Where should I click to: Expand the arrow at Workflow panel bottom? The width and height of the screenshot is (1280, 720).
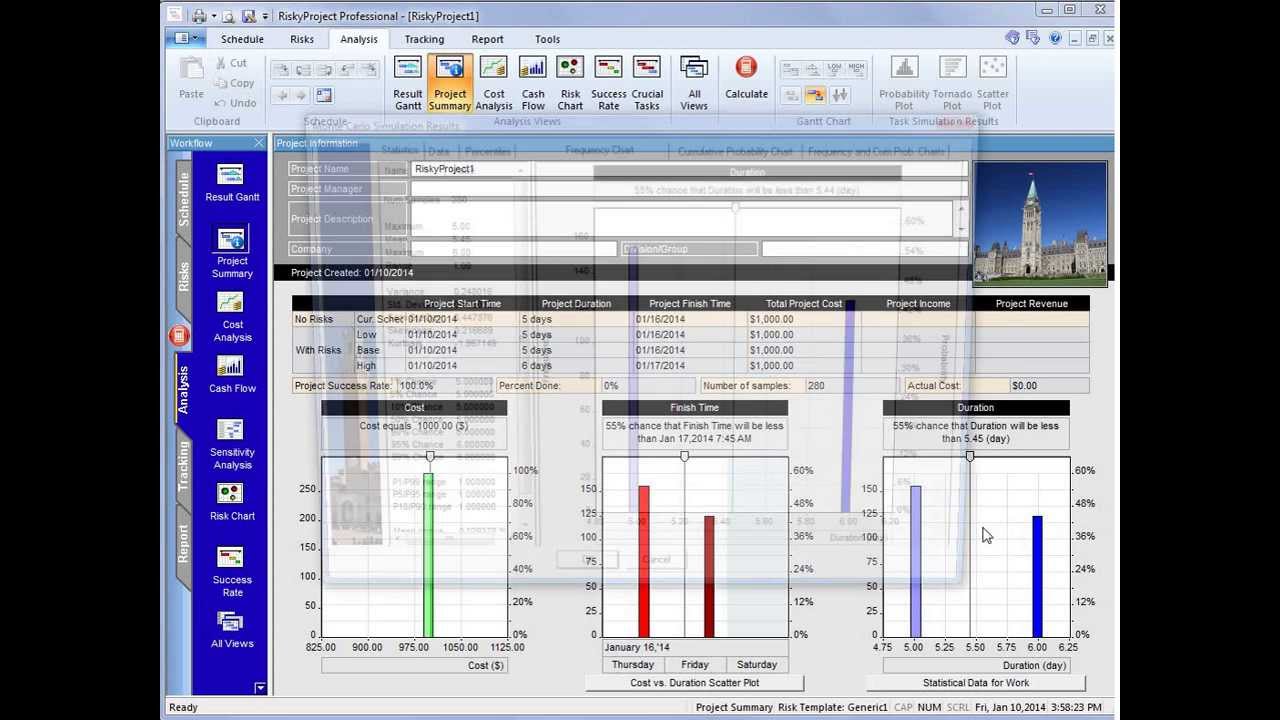coord(260,688)
